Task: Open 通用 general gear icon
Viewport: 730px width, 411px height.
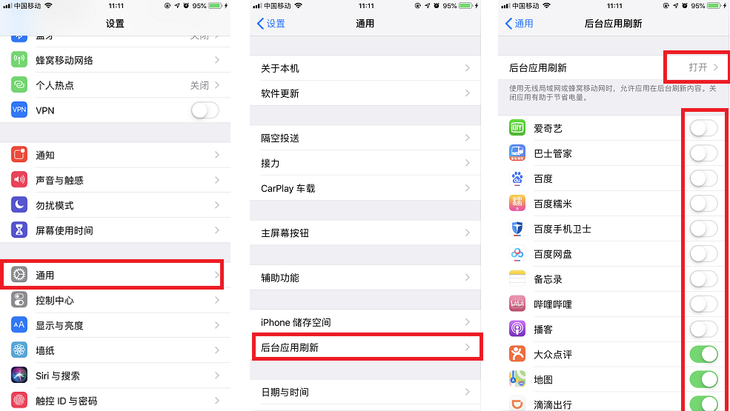Action: pos(19,275)
